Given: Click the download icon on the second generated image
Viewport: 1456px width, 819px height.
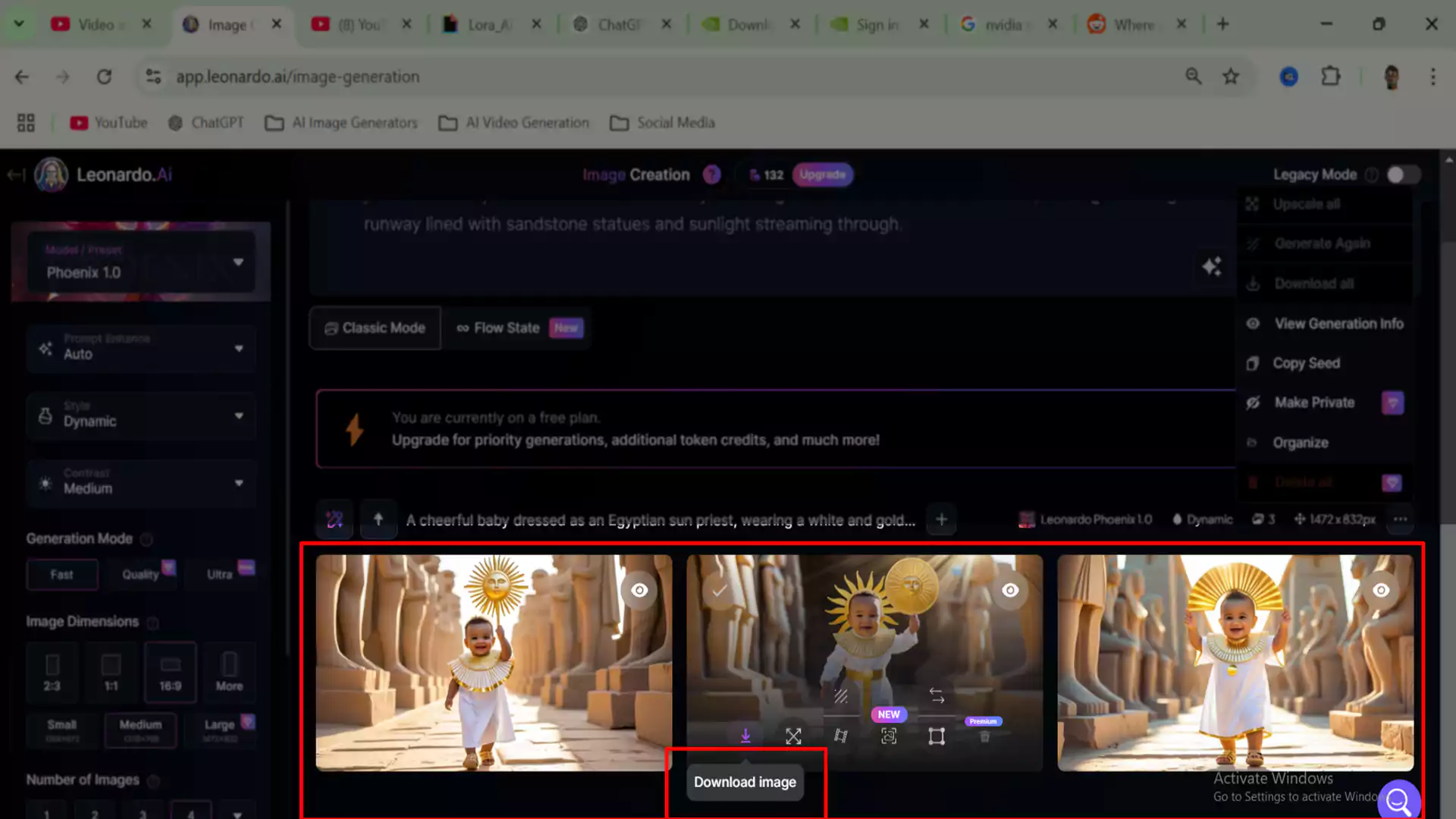Looking at the screenshot, I should [745, 736].
